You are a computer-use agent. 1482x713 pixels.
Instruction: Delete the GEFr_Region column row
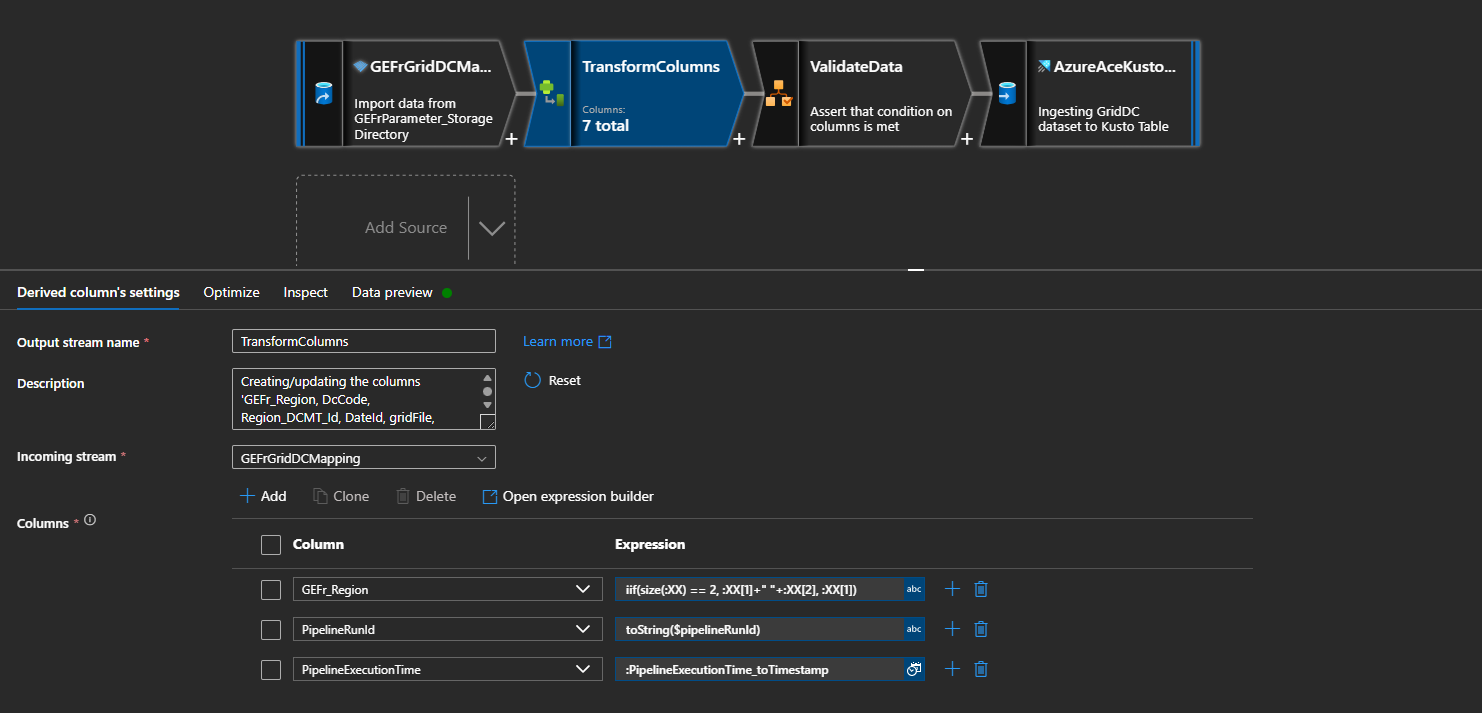pos(981,589)
